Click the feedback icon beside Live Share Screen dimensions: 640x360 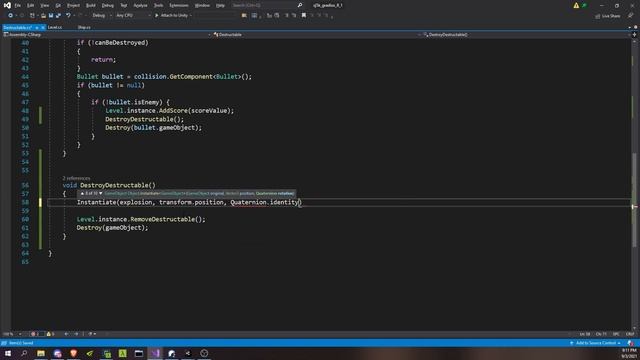631,16
